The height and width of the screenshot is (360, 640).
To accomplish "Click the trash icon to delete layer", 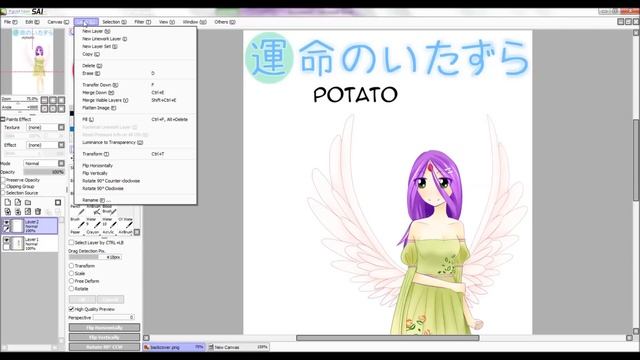I will [x=38, y=211].
